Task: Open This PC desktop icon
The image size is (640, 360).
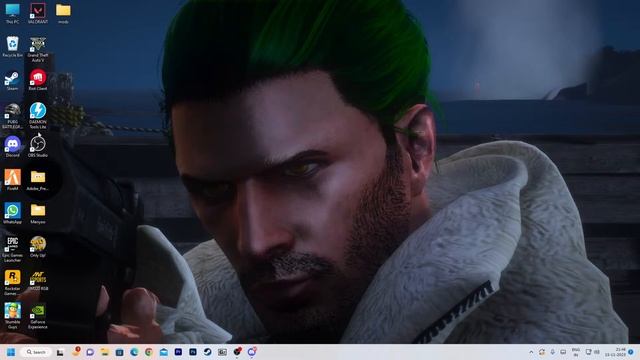Action: pyautogui.click(x=12, y=13)
